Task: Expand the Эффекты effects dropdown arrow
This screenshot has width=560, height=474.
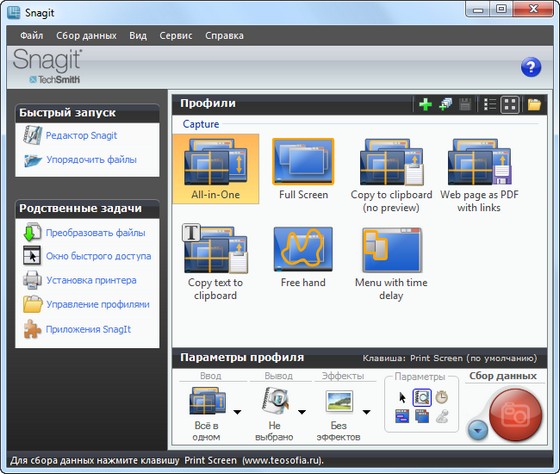Action: click(x=366, y=412)
